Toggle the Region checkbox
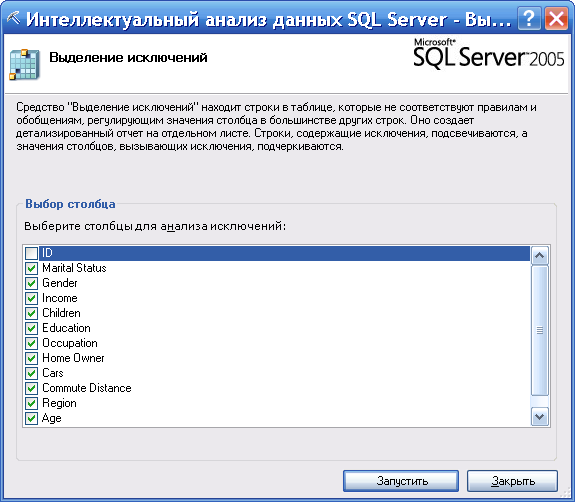Viewport: 575px width, 502px height. (32, 403)
